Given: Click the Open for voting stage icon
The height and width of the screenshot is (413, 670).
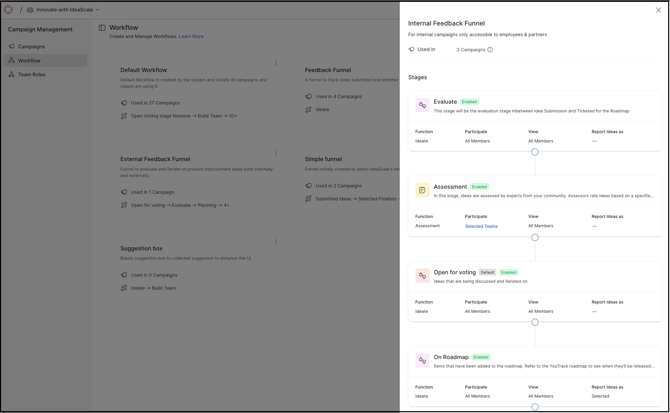Looking at the screenshot, I should click(x=422, y=275).
